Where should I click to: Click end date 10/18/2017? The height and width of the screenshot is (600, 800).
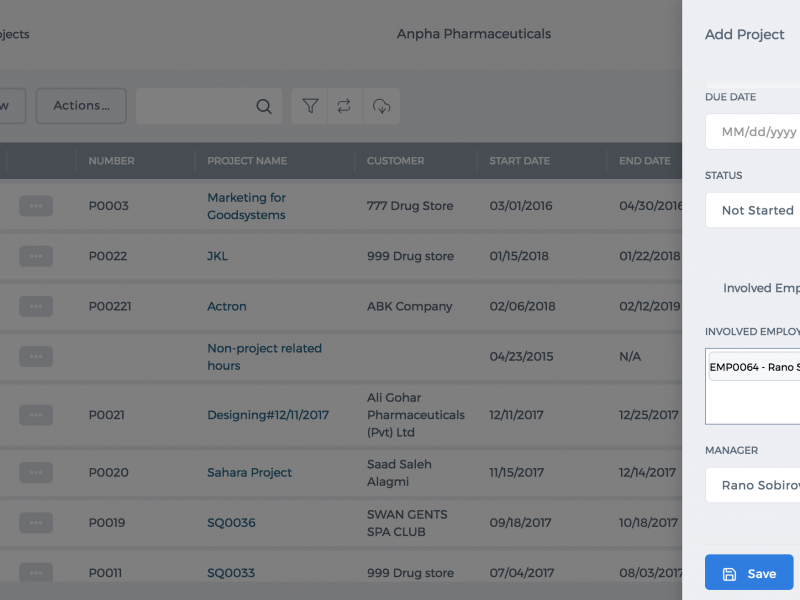click(648, 522)
